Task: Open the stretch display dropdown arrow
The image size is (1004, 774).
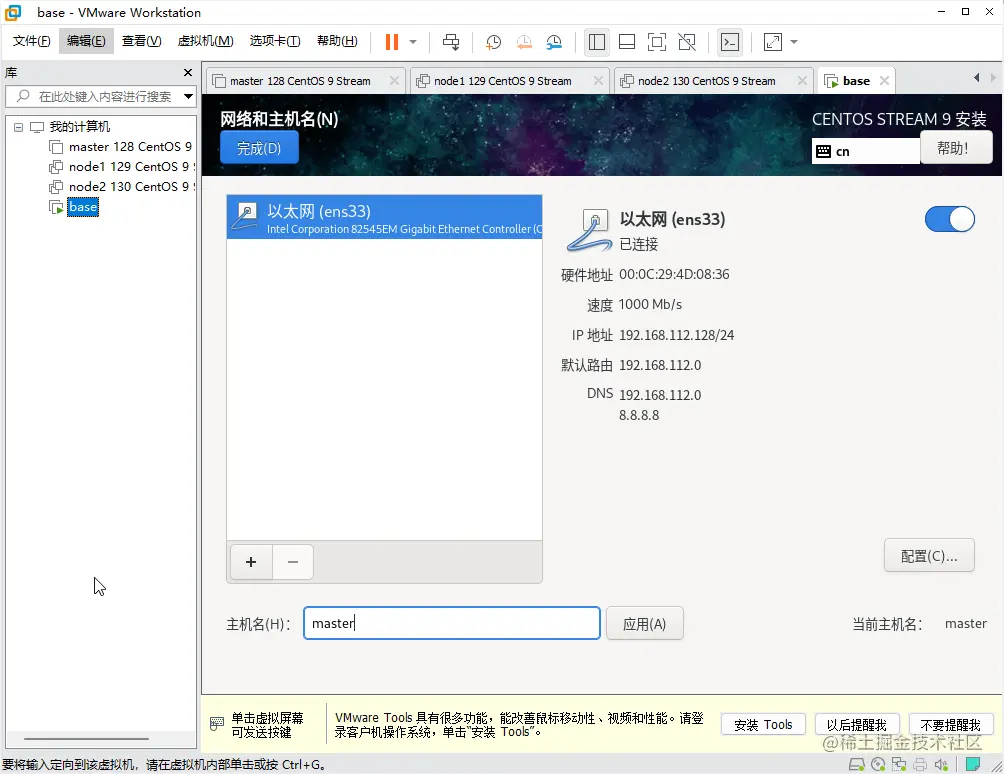Action: point(794,42)
